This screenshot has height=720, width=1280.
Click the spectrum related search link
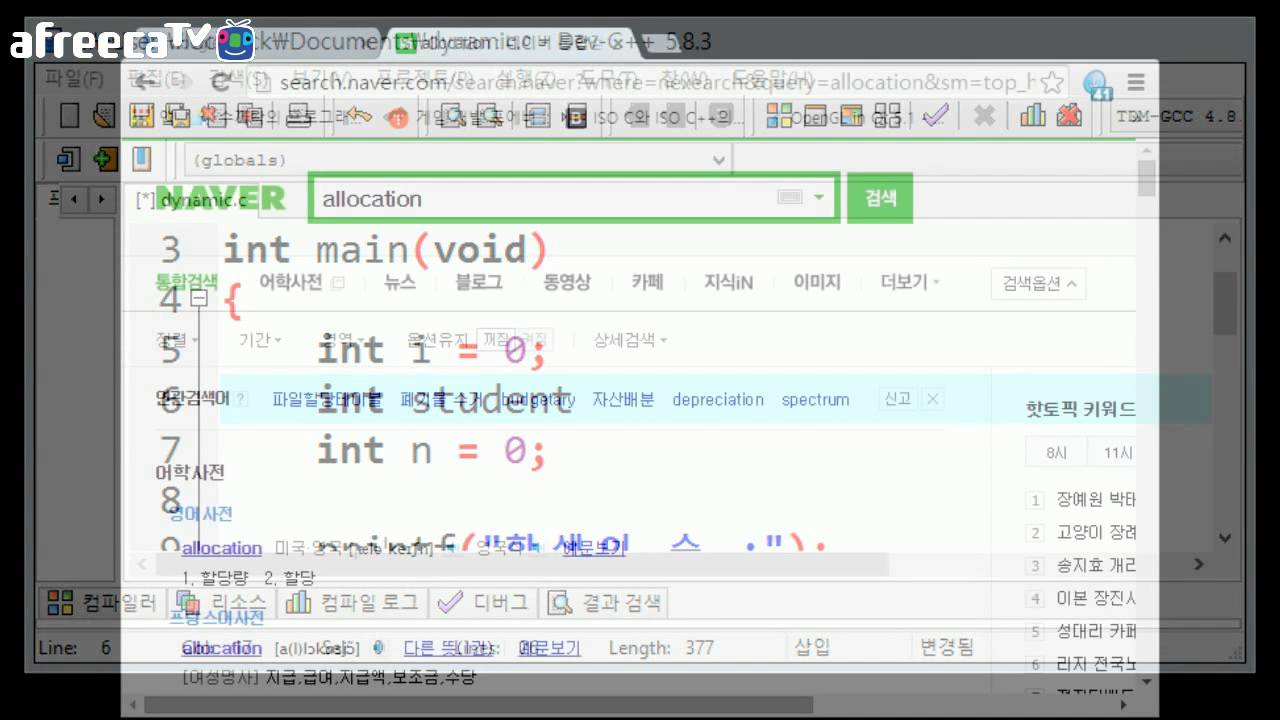(x=815, y=399)
